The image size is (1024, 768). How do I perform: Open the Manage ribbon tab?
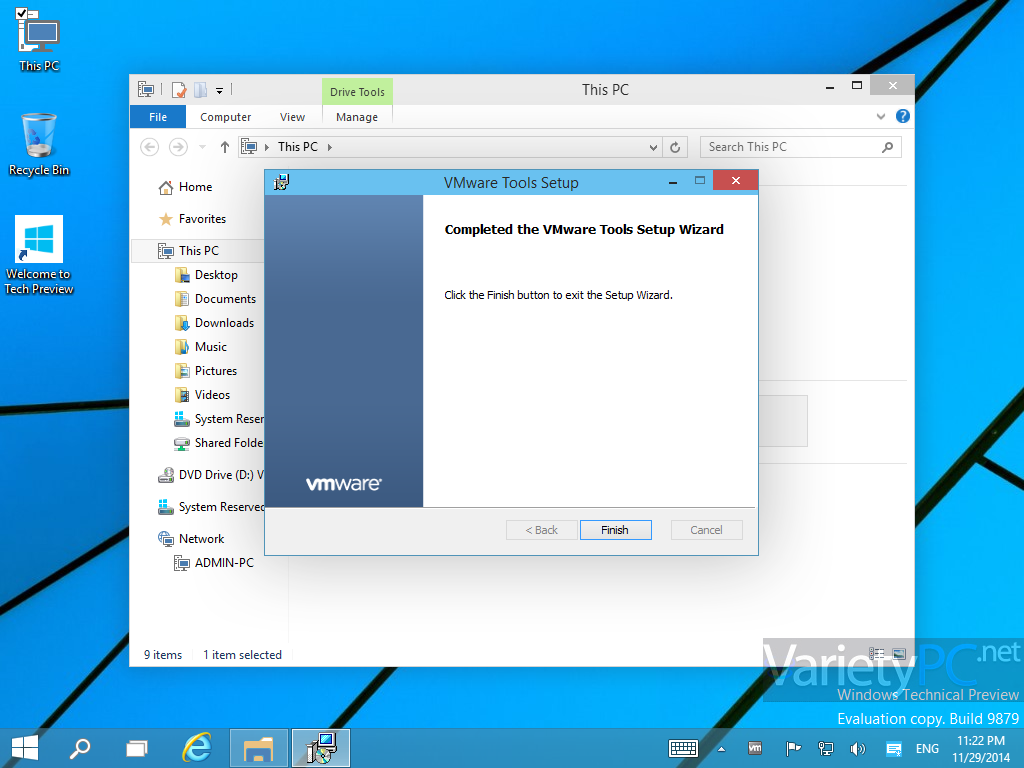click(357, 117)
